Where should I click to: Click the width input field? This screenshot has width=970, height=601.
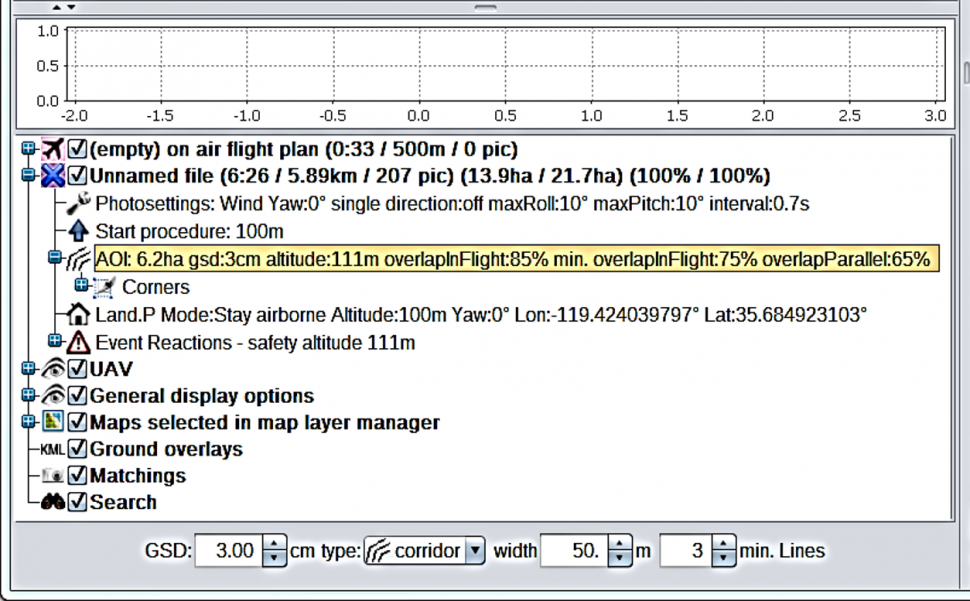click(572, 551)
